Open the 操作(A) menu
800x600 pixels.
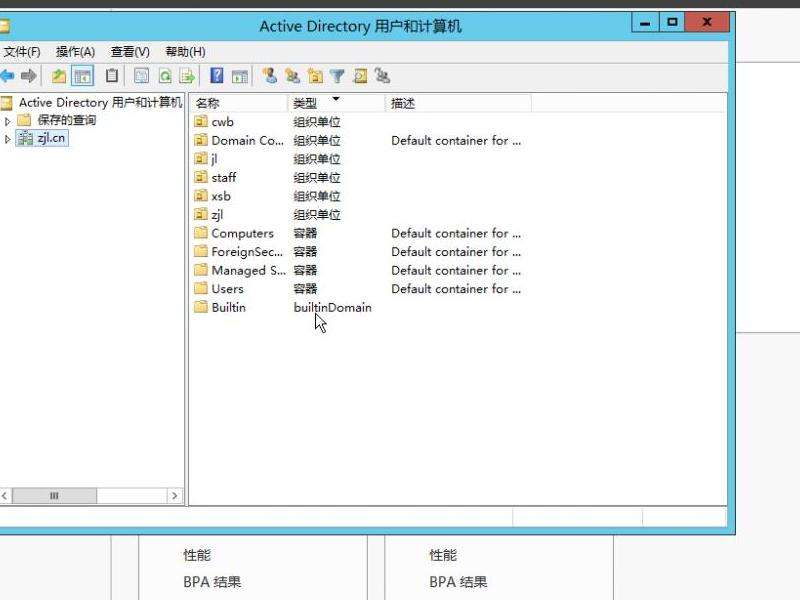coord(76,52)
